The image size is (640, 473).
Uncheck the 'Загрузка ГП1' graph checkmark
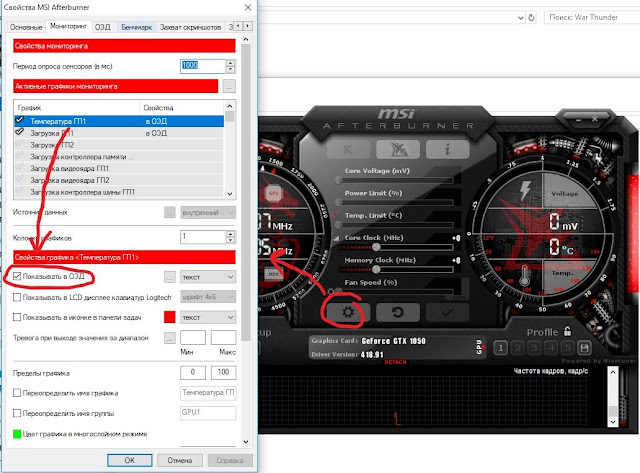coord(20,132)
